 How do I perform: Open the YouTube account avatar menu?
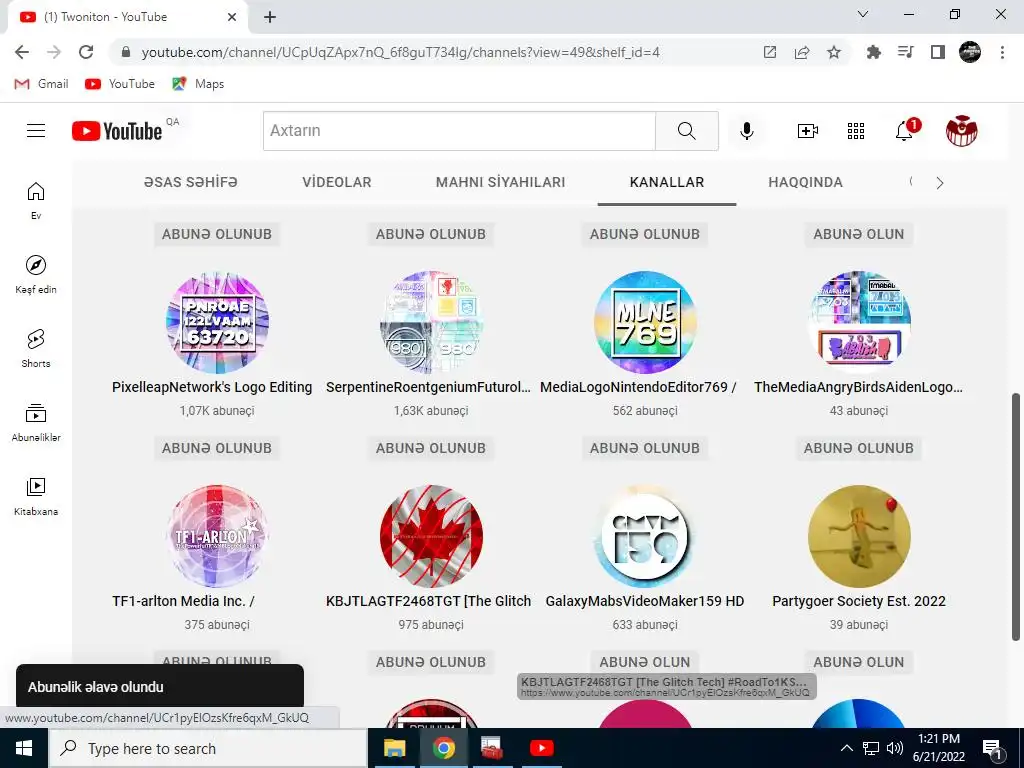961,131
